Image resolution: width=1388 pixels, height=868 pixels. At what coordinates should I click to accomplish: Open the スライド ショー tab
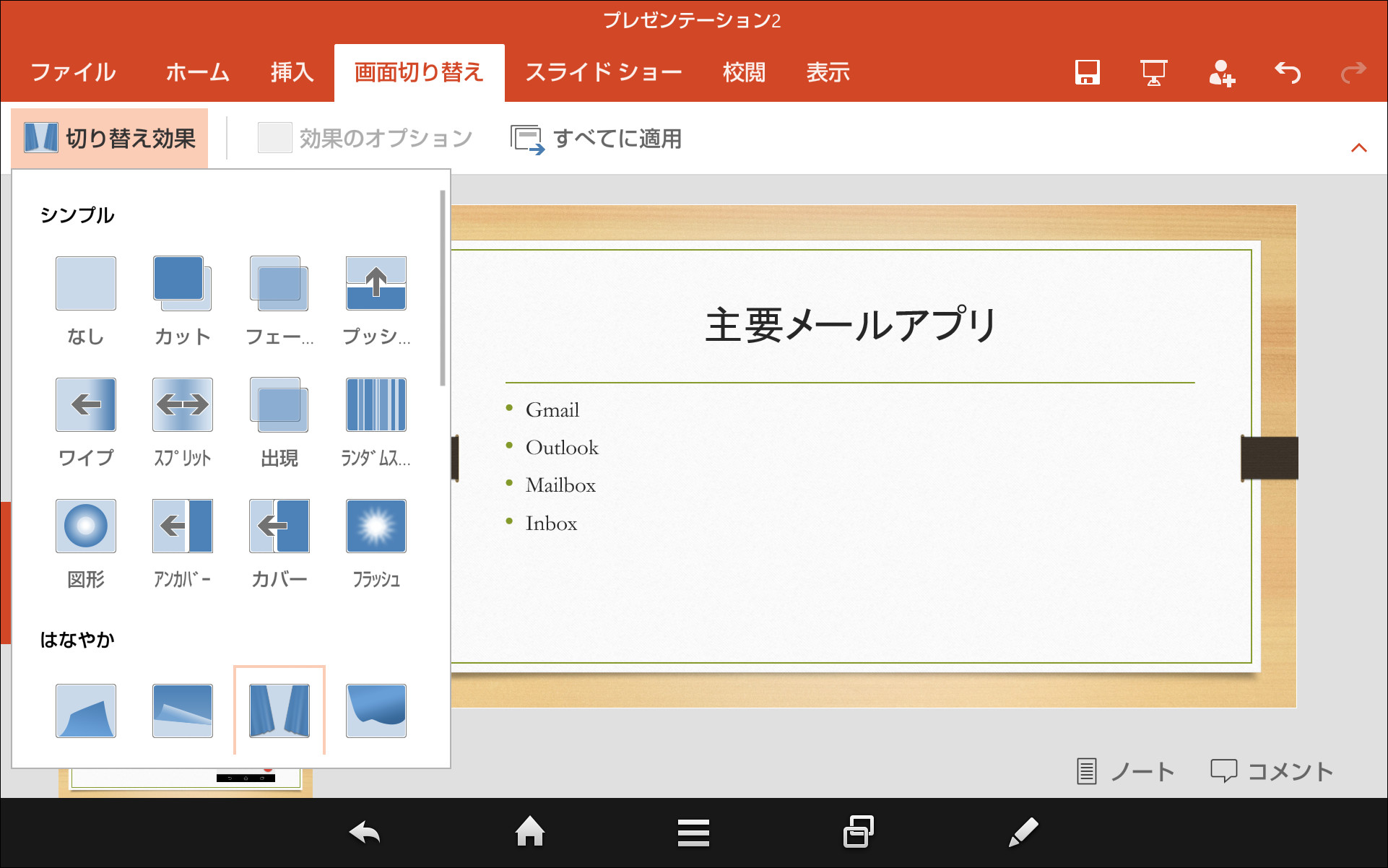tap(603, 72)
